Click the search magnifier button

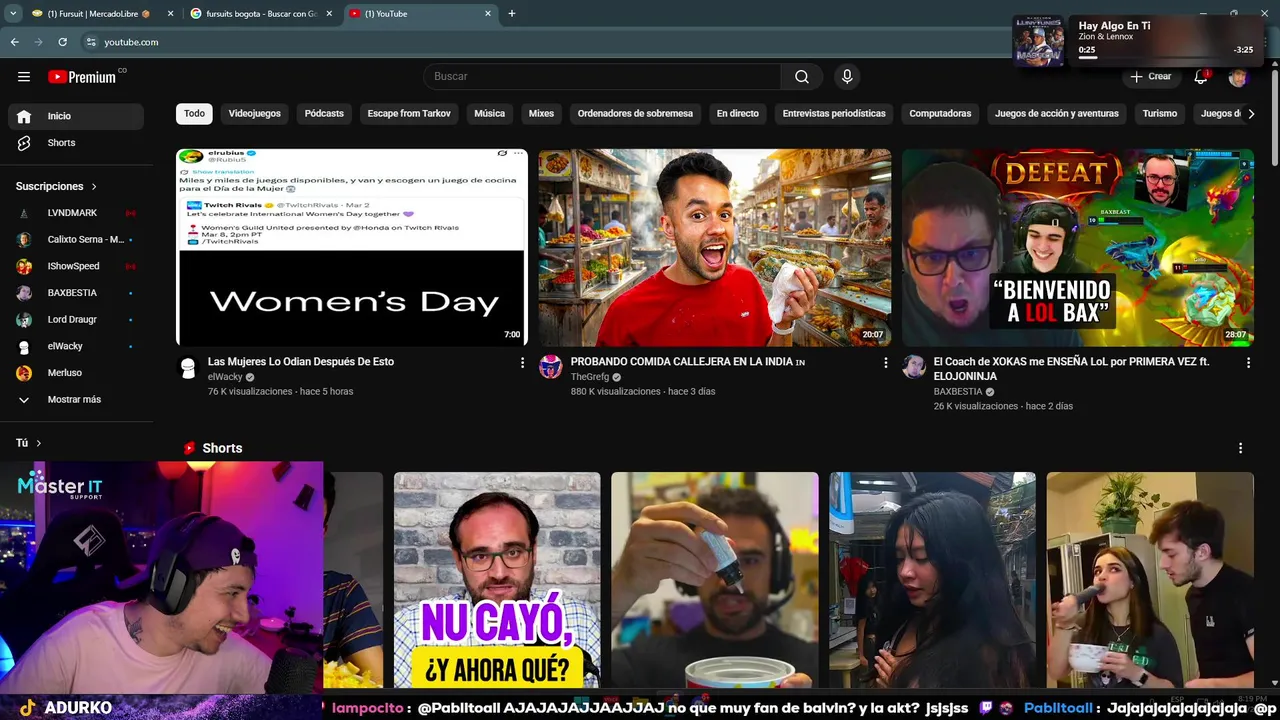pyautogui.click(x=802, y=77)
